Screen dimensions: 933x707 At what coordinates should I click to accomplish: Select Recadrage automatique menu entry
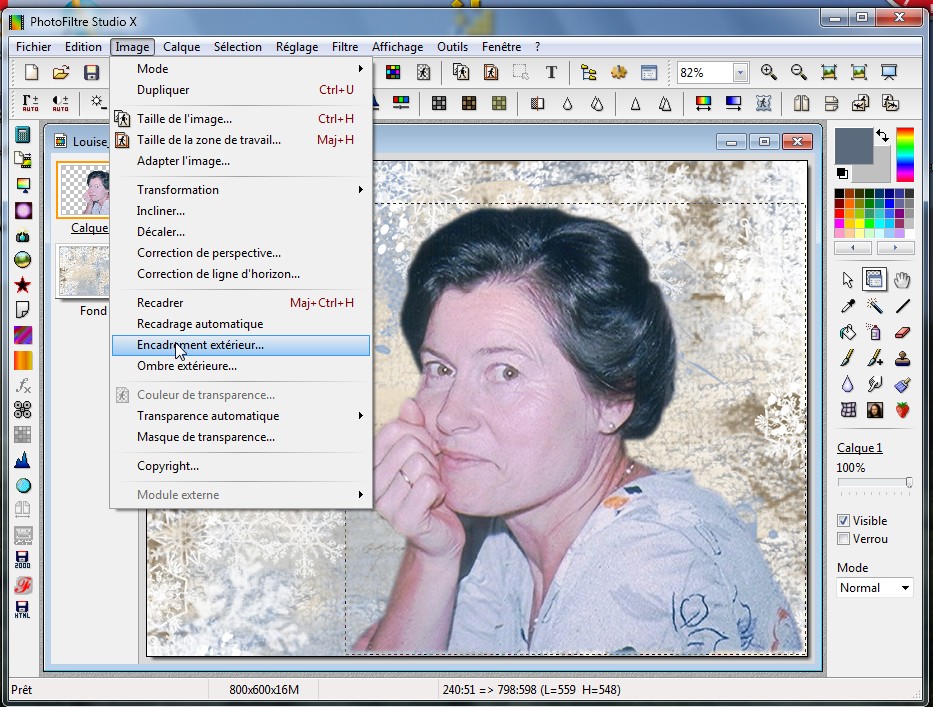[241, 324]
